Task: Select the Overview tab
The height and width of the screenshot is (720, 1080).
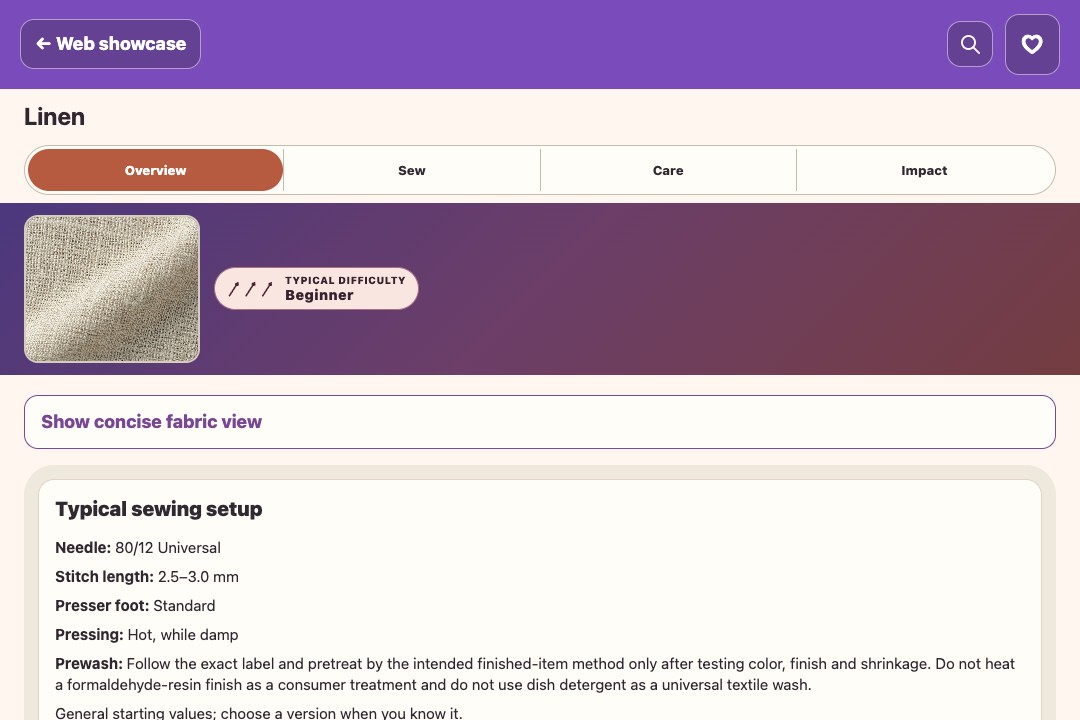Action: click(x=156, y=170)
